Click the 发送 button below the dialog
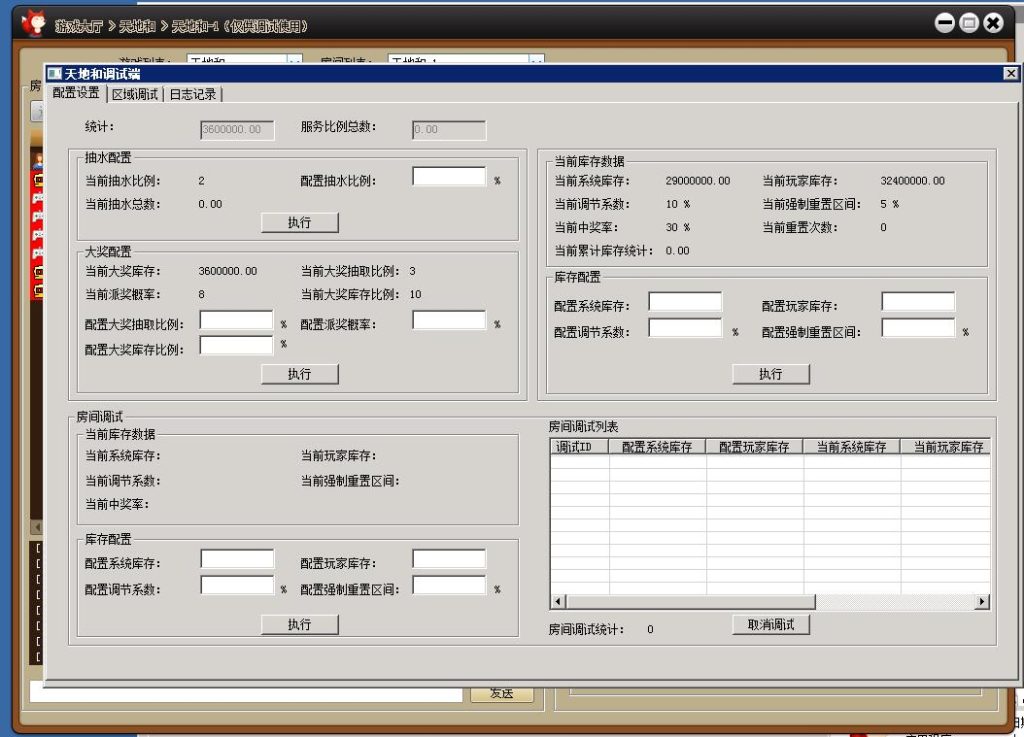Viewport: 1024px width, 737px height. click(x=502, y=694)
